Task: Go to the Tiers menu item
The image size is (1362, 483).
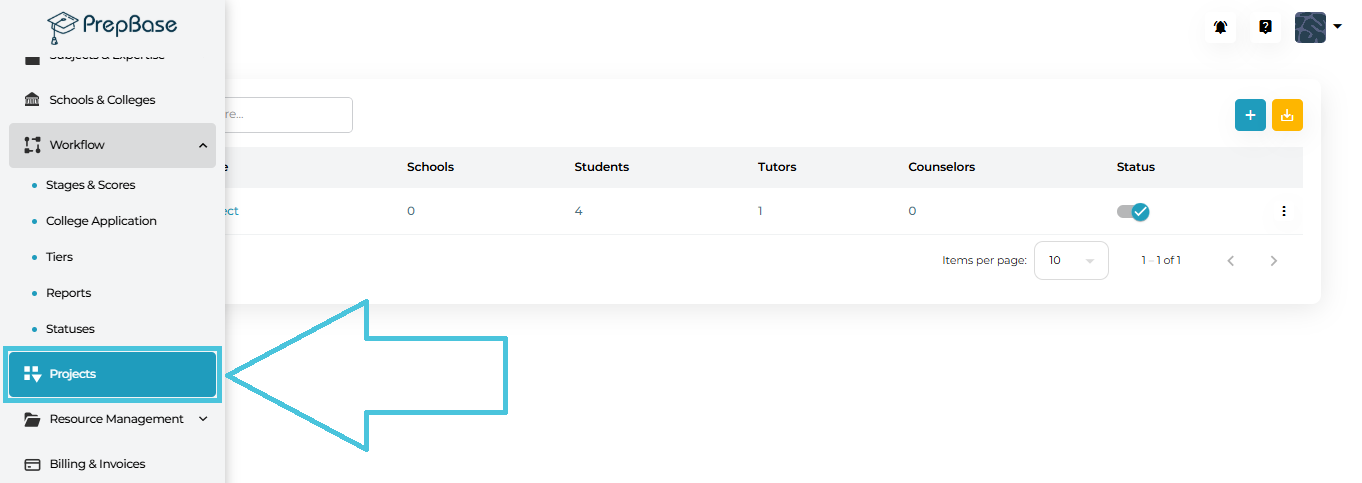Action: 59,257
